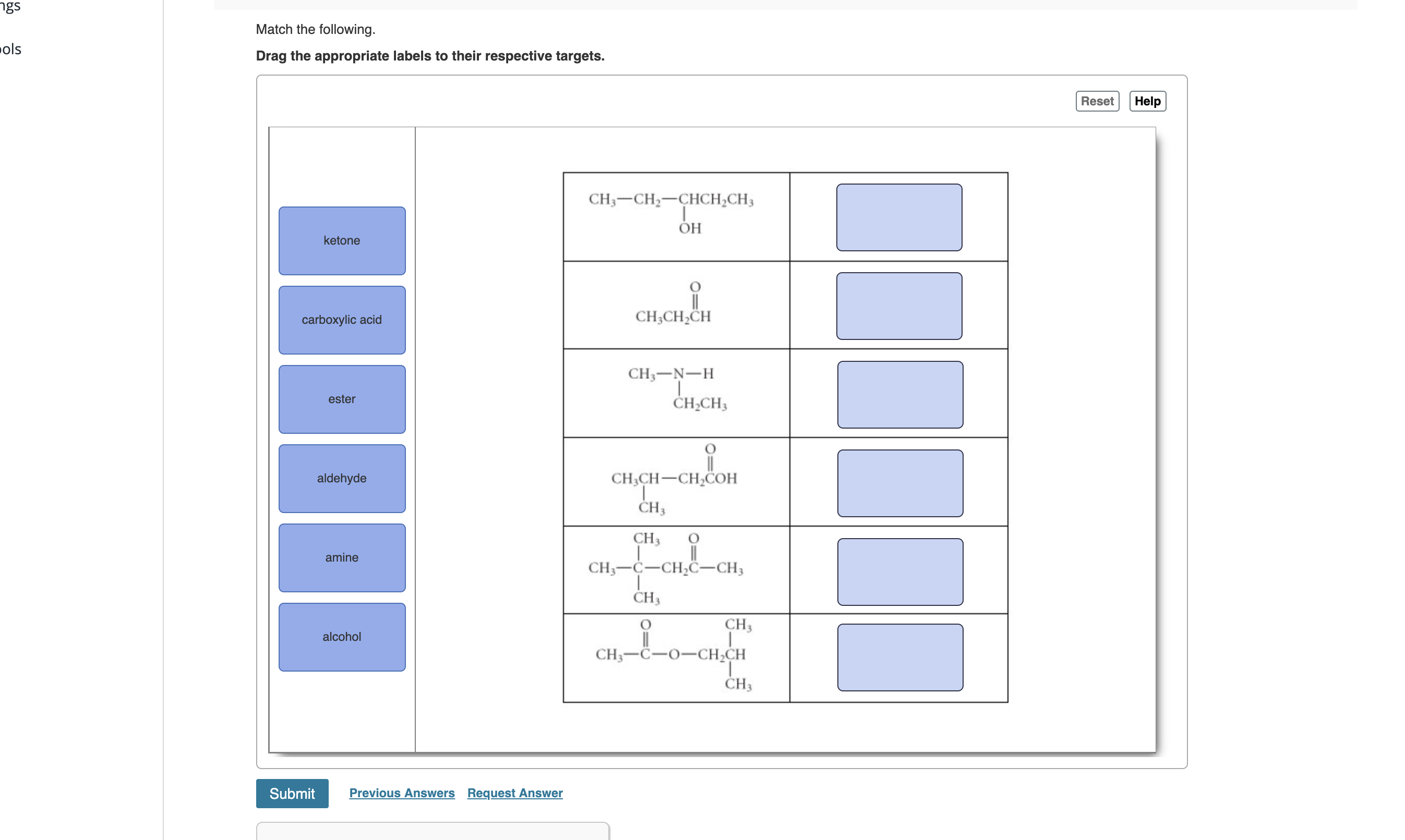Click the Reset button

click(x=1096, y=101)
